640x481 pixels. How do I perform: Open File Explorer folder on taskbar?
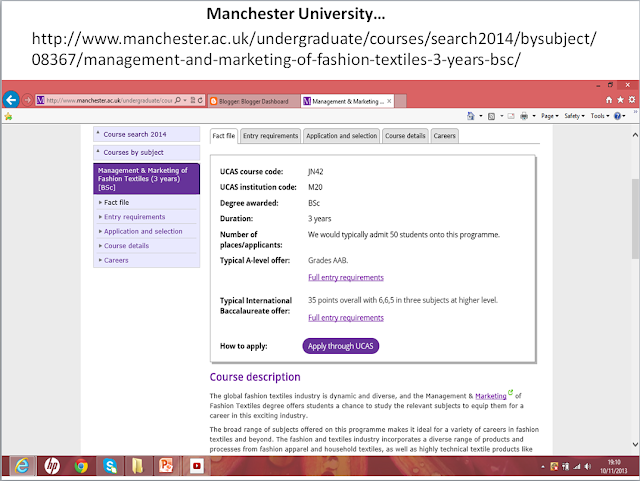point(138,465)
